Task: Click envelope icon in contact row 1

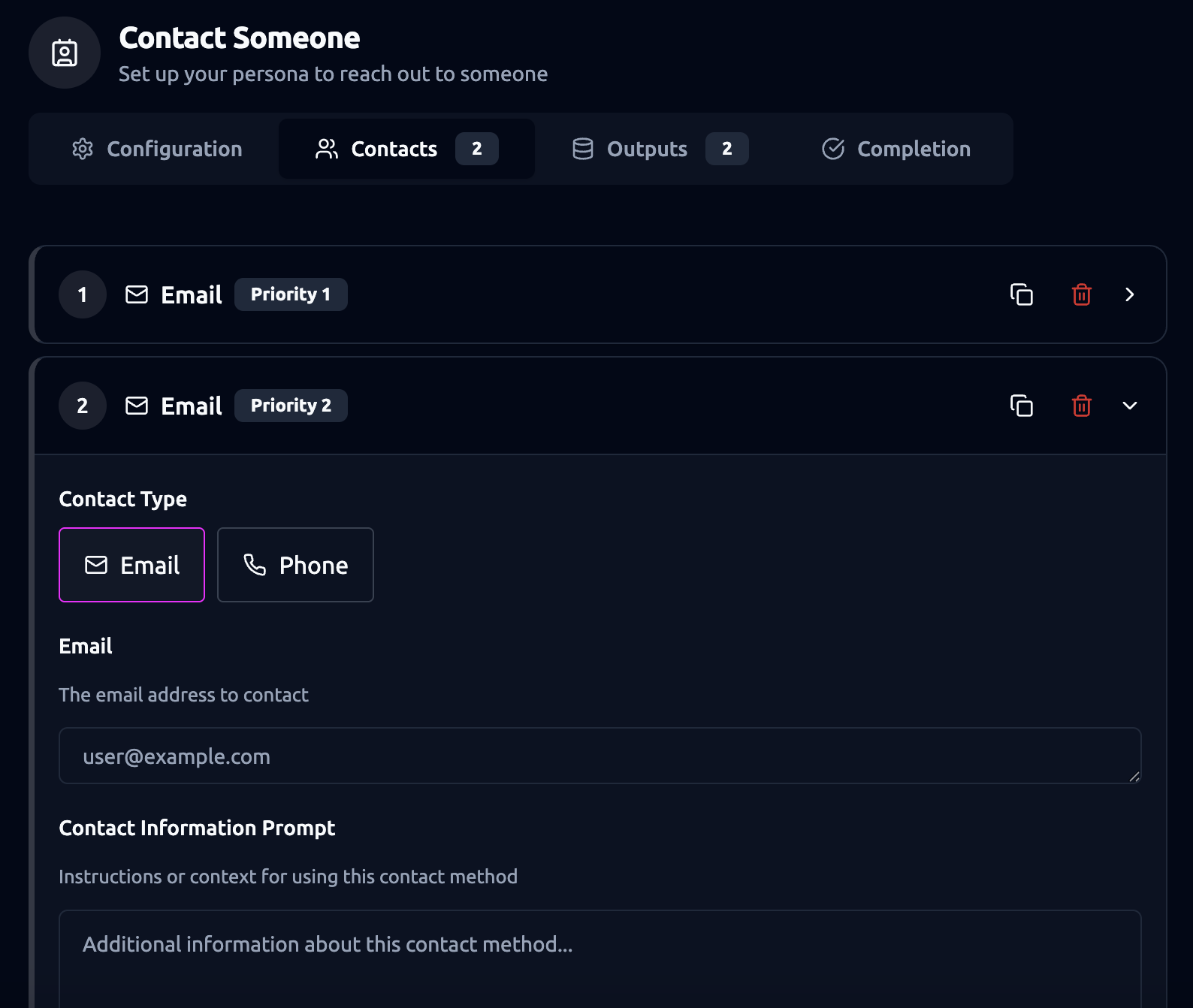Action: point(137,294)
